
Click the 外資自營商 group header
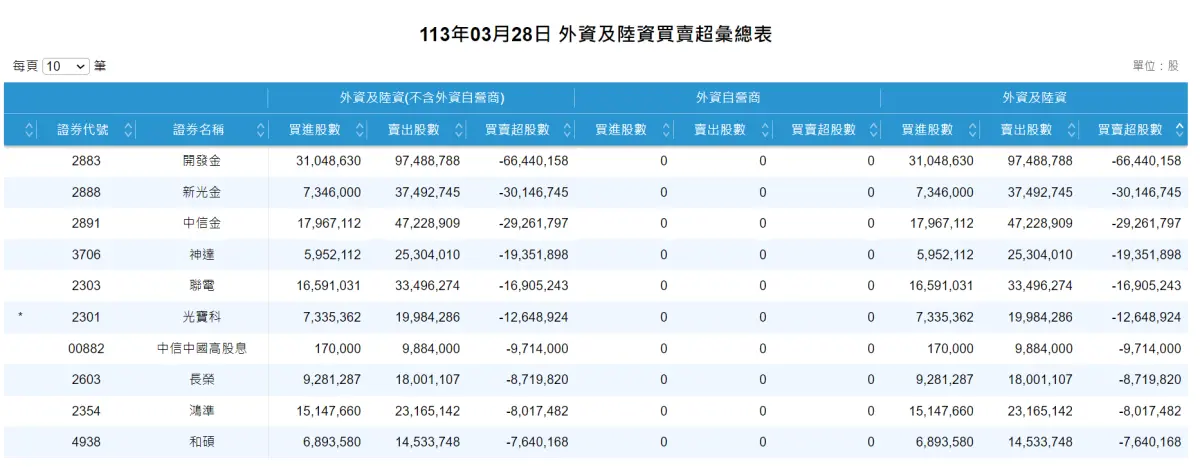click(728, 98)
